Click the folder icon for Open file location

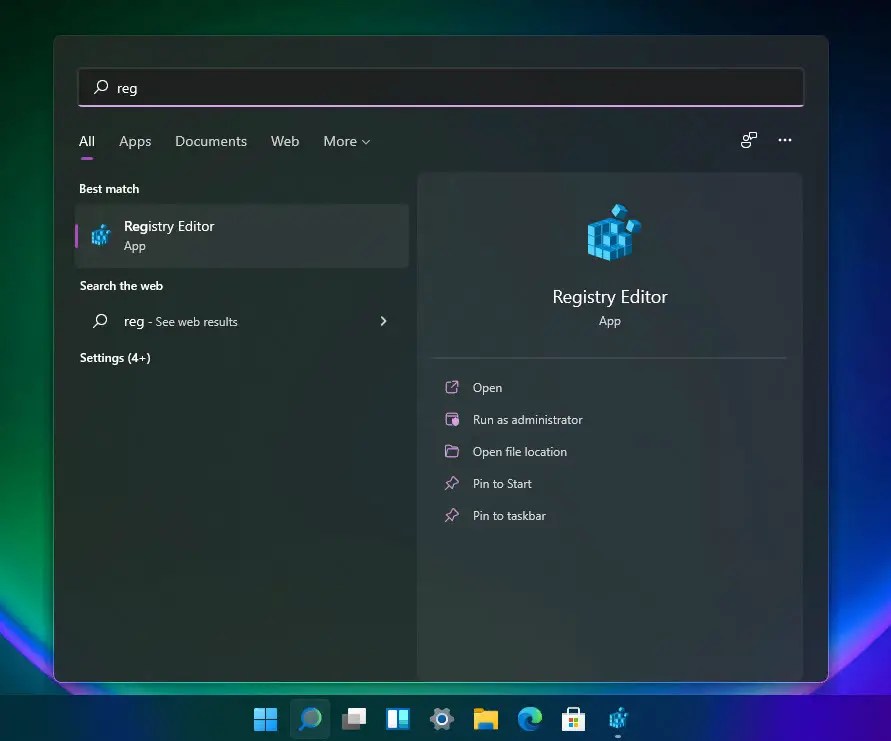point(452,451)
